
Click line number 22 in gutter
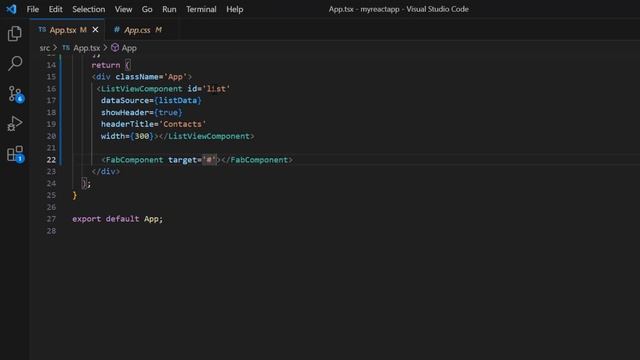coord(51,160)
